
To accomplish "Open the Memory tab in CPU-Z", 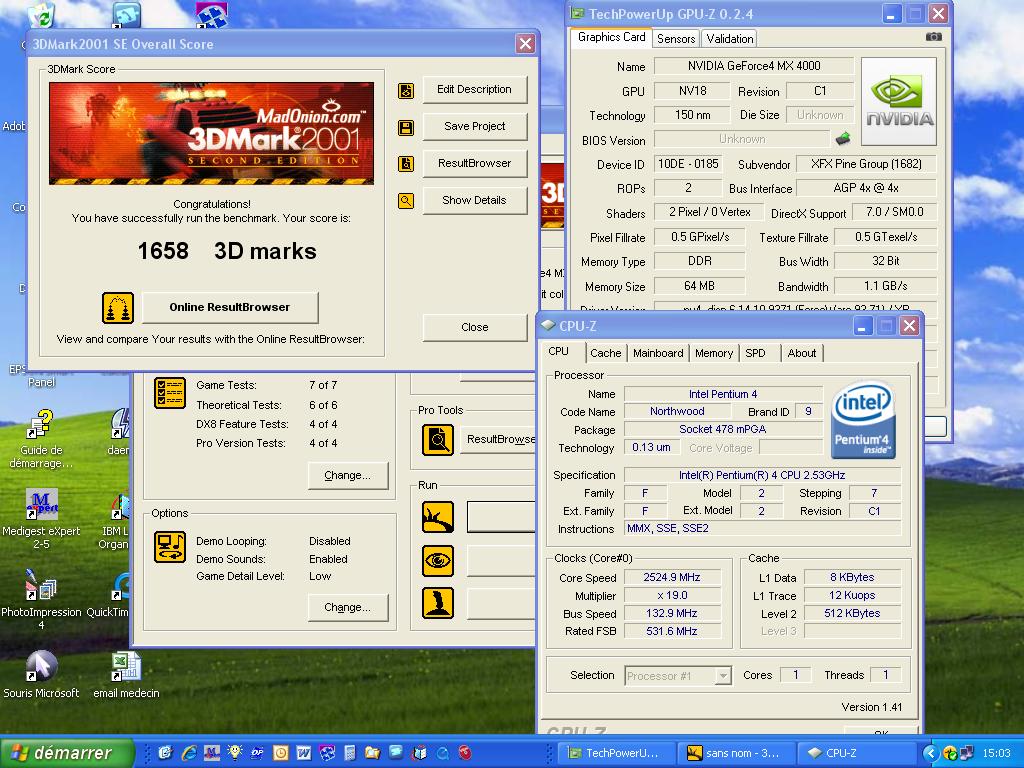I will pos(713,353).
